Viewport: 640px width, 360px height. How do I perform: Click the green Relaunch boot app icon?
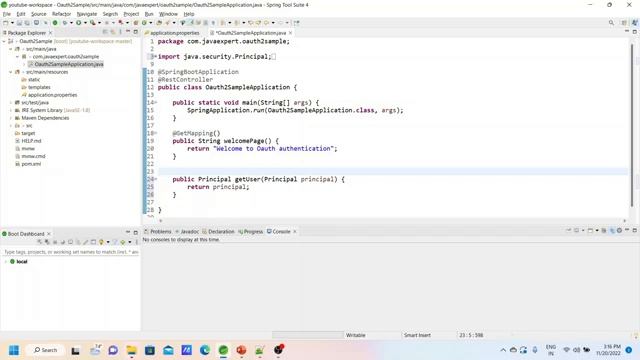click(x=55, y=23)
